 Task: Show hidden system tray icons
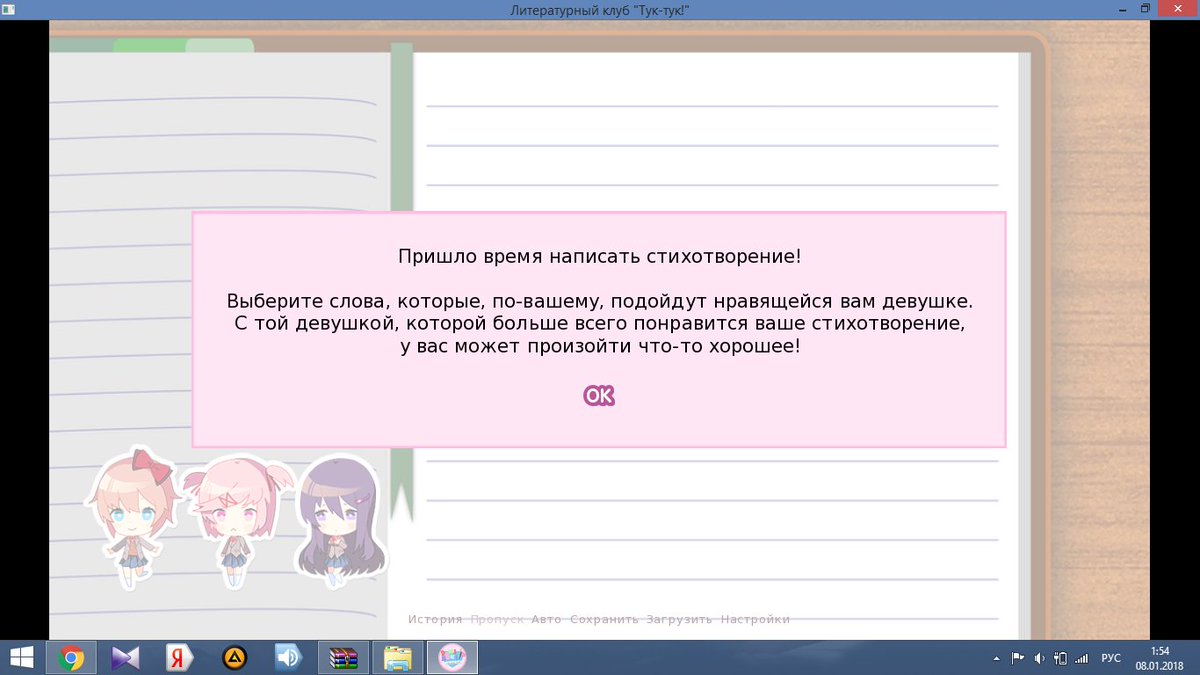pyautogui.click(x=996, y=658)
